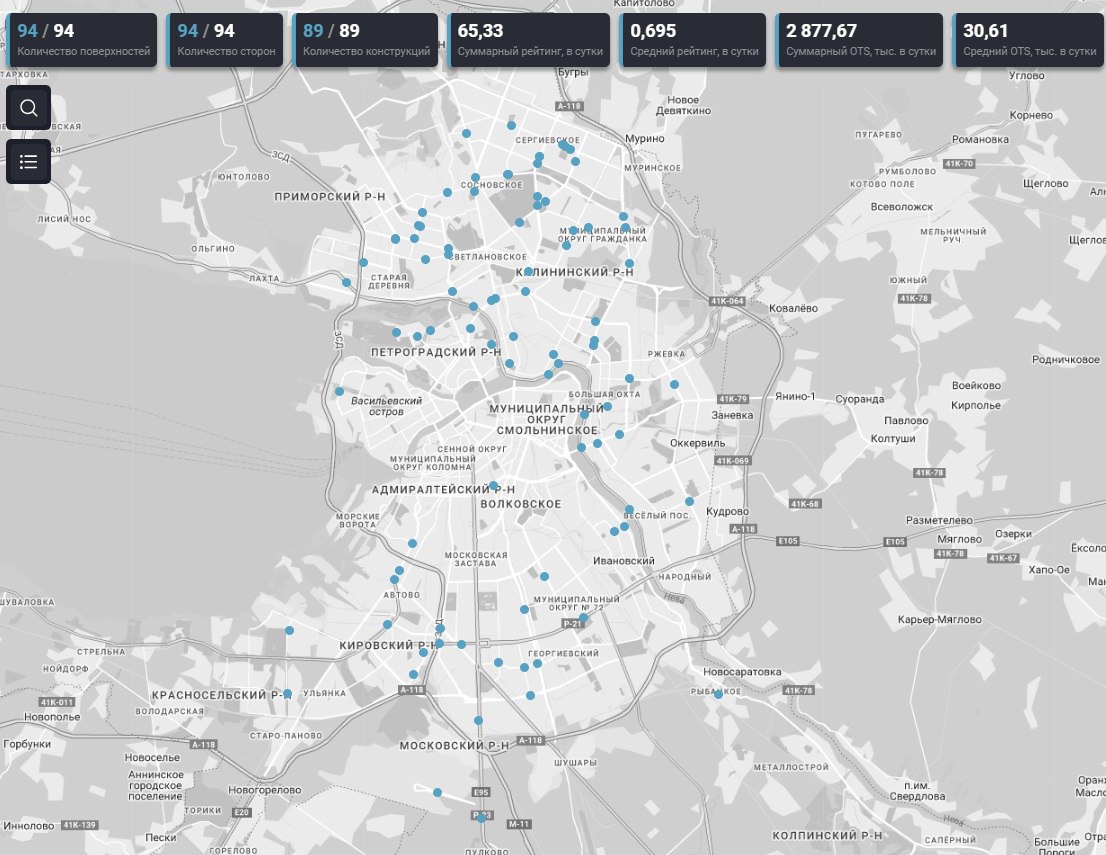The width and height of the screenshot is (1106, 855).
Task: Click the Мурино map label
Action: pos(645,138)
